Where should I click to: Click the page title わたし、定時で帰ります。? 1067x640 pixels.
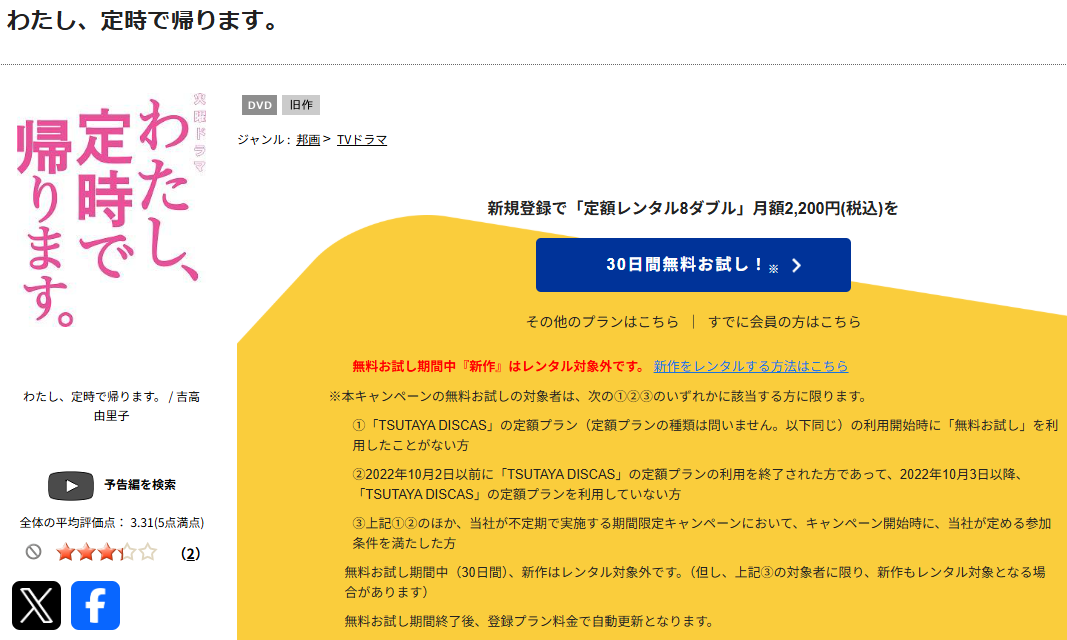coord(143,20)
